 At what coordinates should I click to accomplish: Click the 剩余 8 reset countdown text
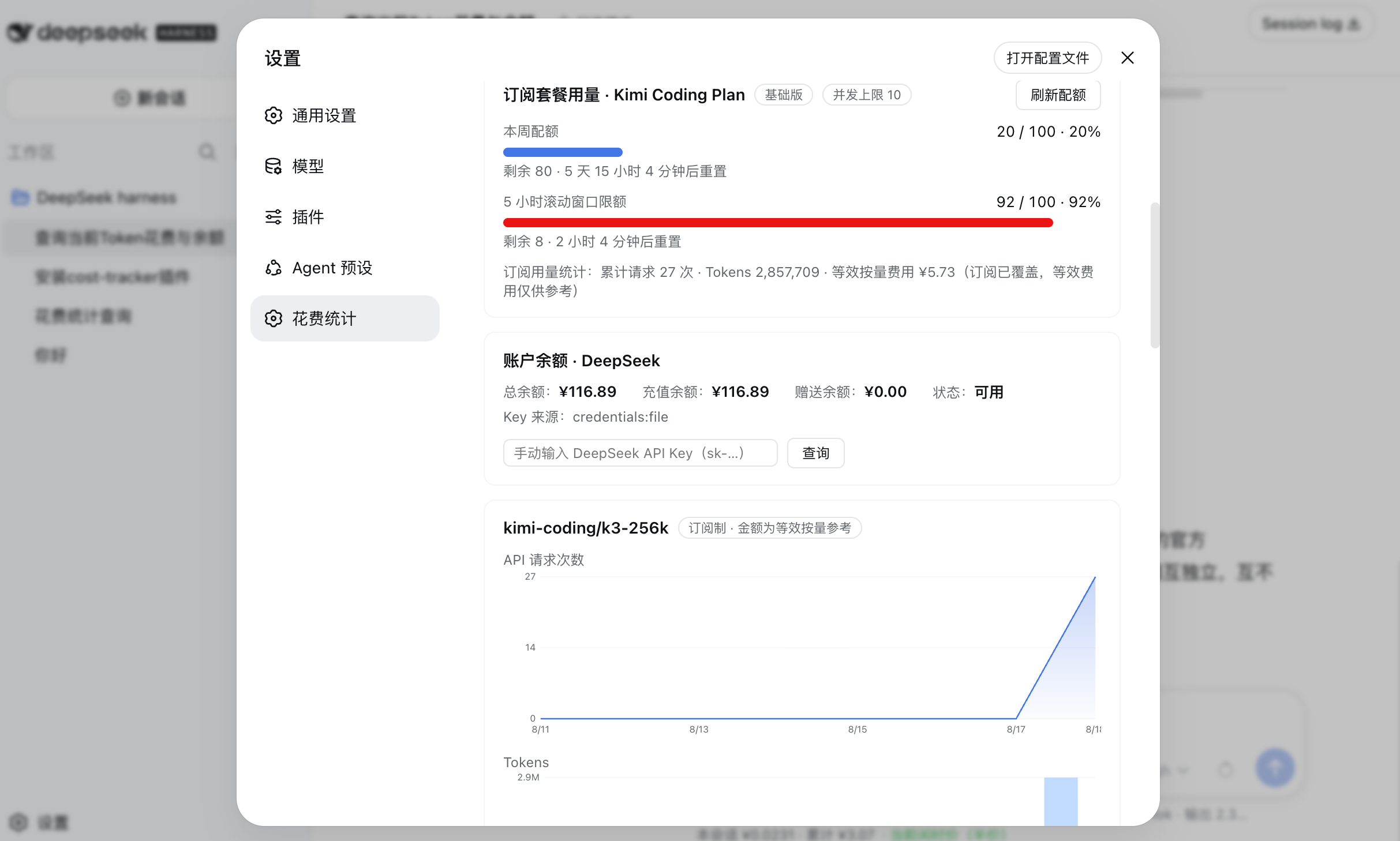pyautogui.click(x=592, y=241)
